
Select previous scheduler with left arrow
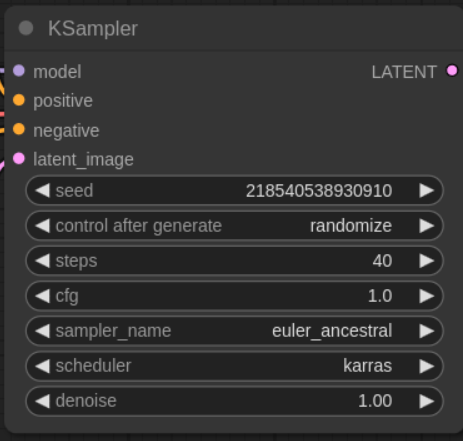click(42, 366)
